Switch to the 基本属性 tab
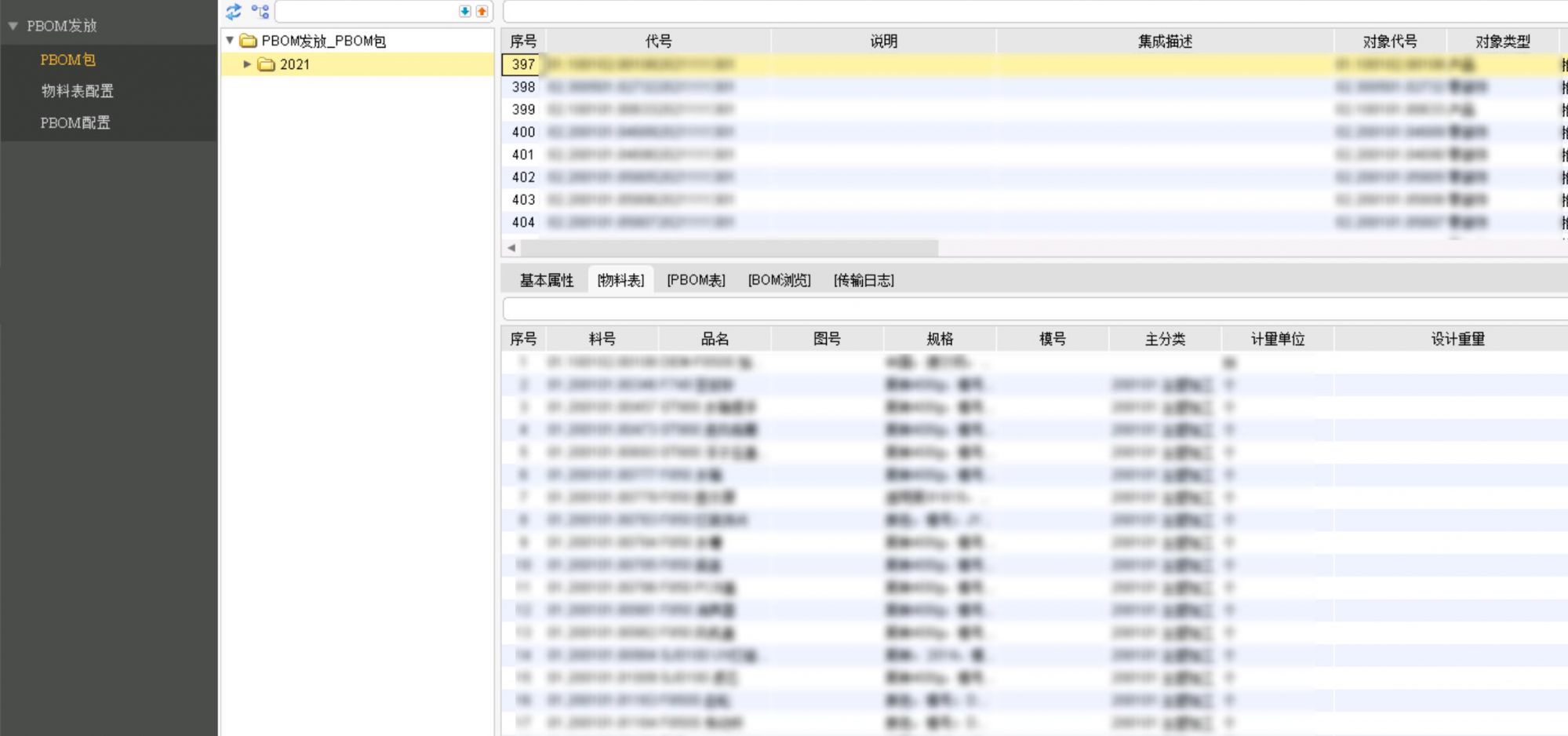Viewport: 1568px width, 736px height. pyautogui.click(x=547, y=280)
